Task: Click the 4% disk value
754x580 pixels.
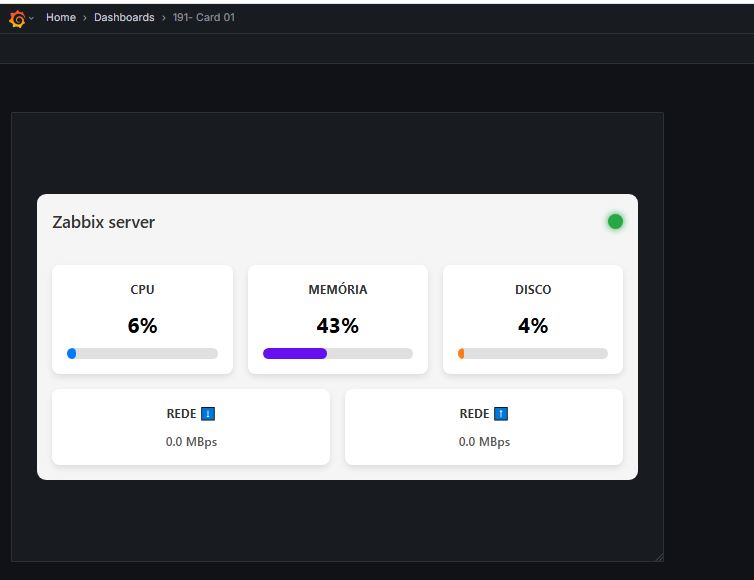Action: click(533, 326)
